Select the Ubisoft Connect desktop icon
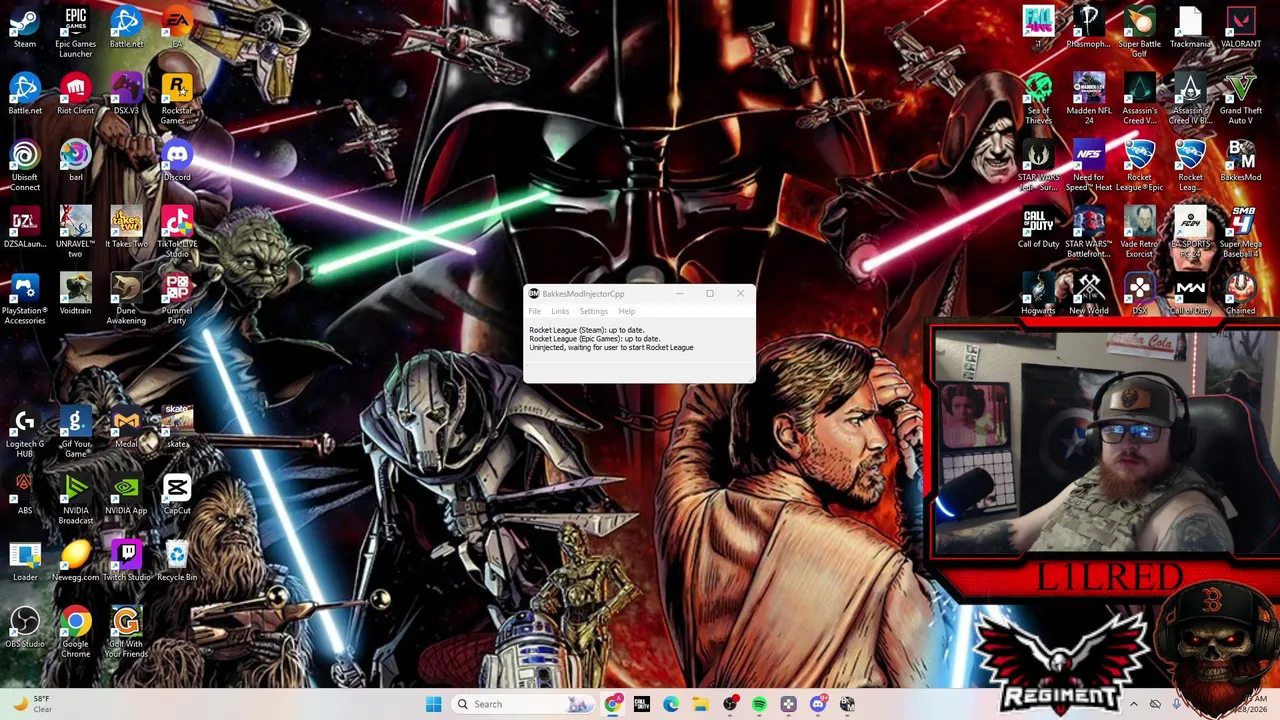Image resolution: width=1280 pixels, height=720 pixels. (x=25, y=165)
